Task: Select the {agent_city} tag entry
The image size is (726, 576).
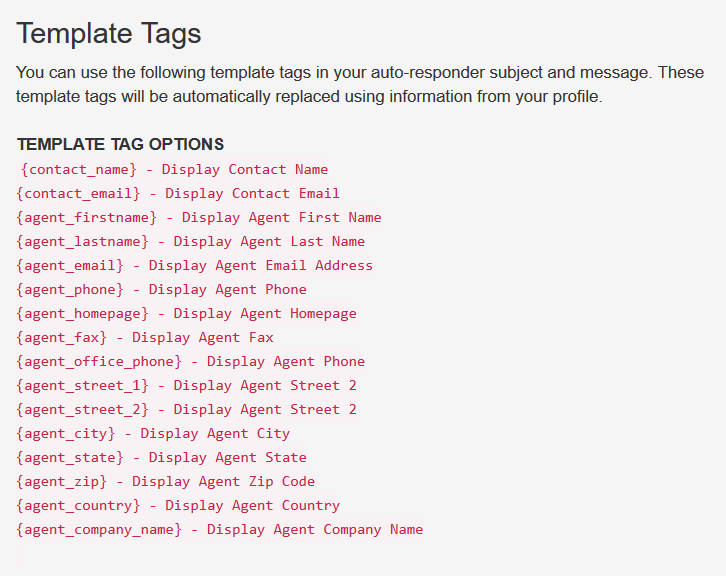Action: [x=153, y=434]
